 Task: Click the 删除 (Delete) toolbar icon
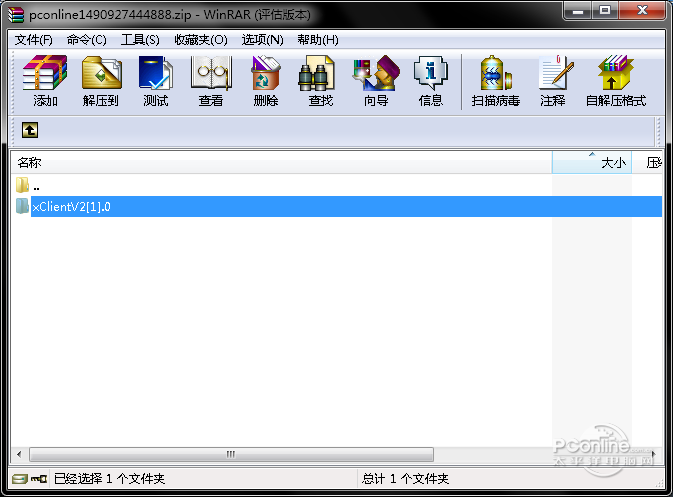click(x=266, y=81)
